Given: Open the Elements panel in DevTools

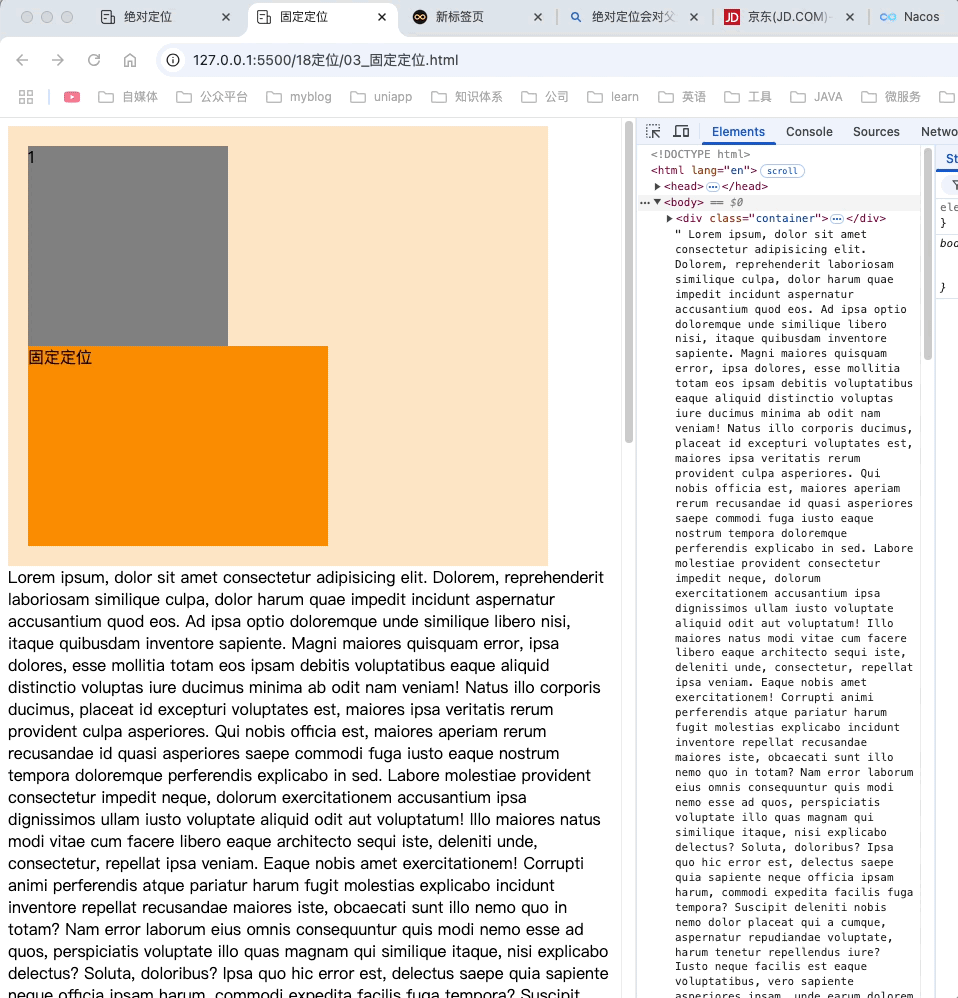Looking at the screenshot, I should [738, 132].
